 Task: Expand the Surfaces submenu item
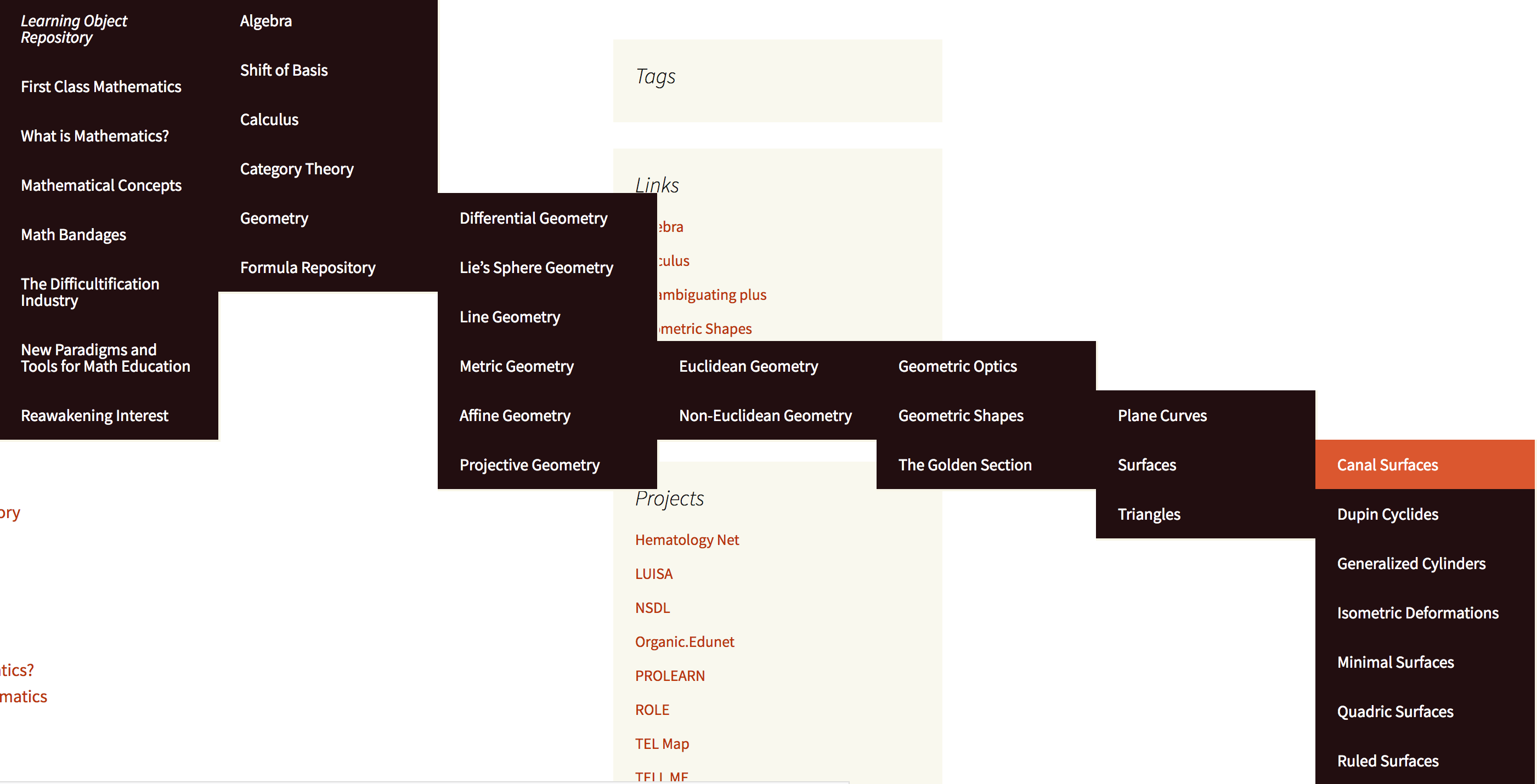(x=1146, y=464)
